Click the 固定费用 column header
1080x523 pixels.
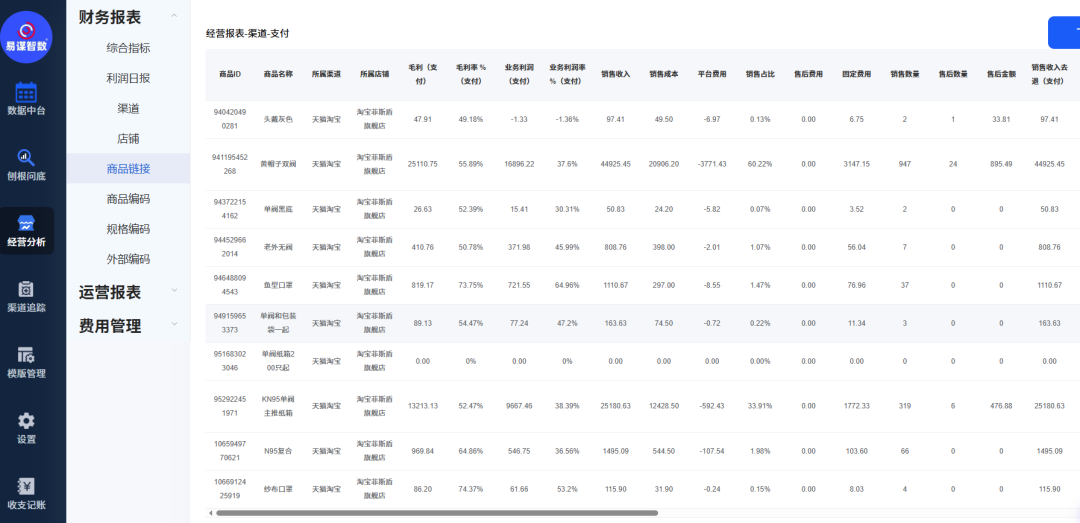point(857,74)
